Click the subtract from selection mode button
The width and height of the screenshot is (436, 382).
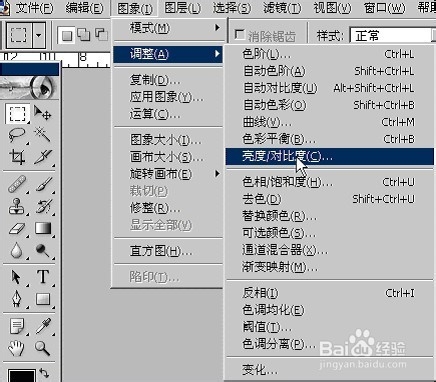(x=101, y=35)
